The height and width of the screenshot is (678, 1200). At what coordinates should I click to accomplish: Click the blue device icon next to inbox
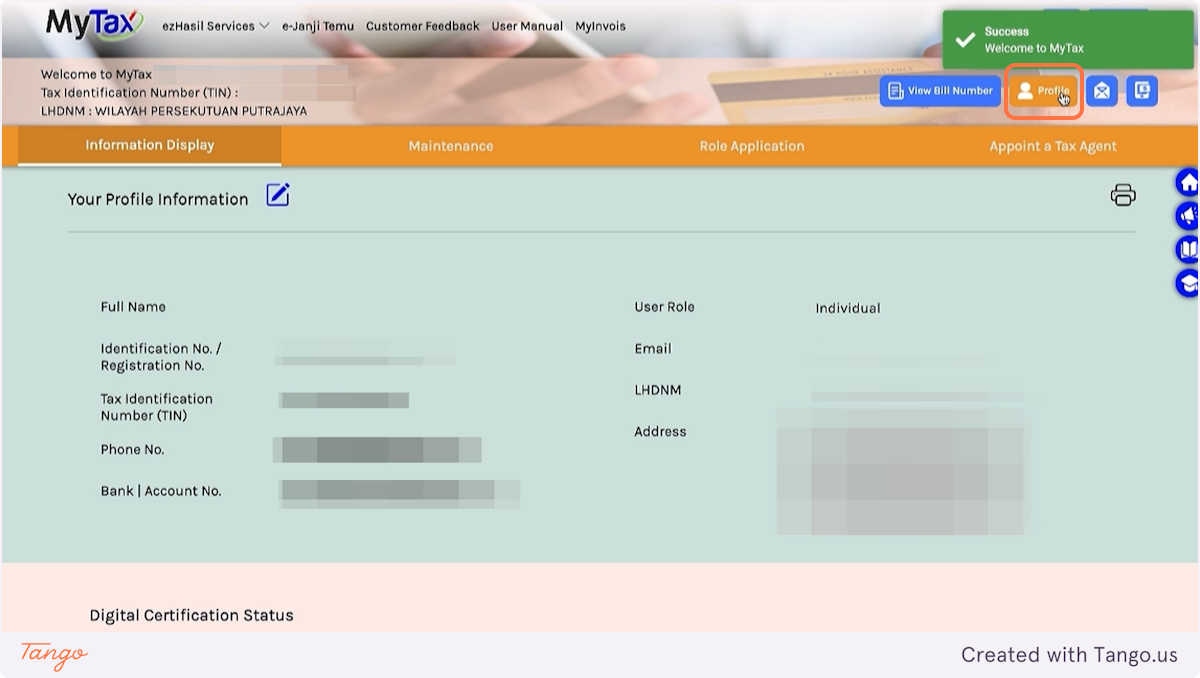[1142, 91]
